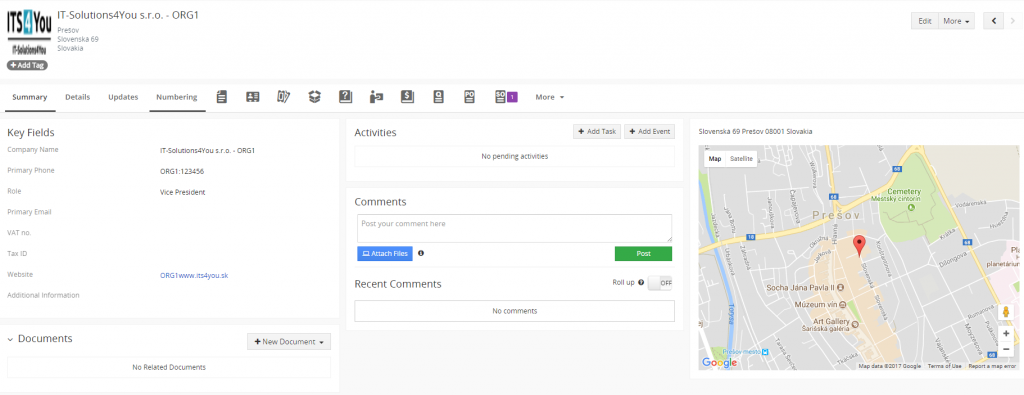Open the Campaigns tickets tab icon

pos(283,97)
